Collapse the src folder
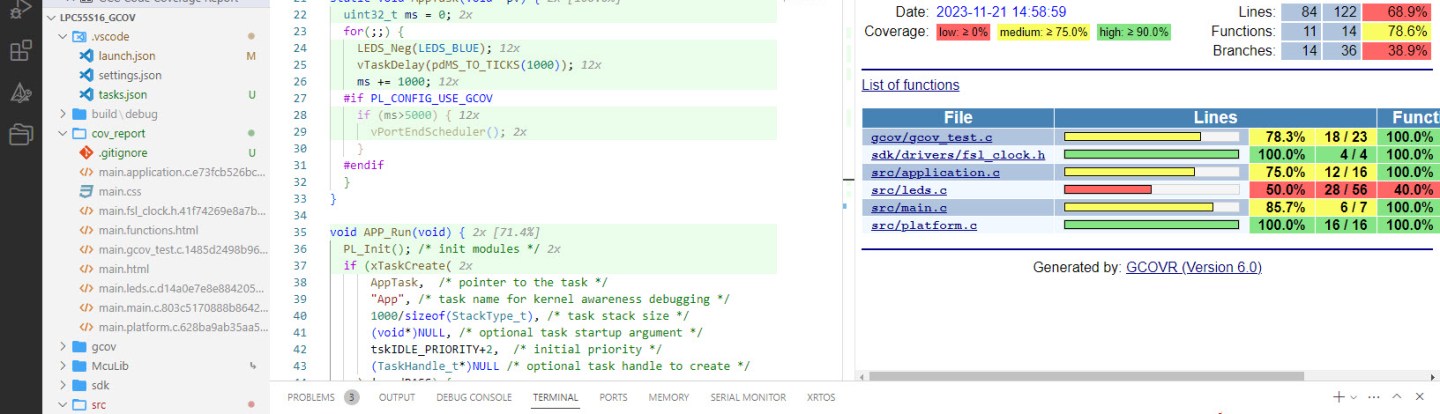This screenshot has height=414, width=1440. click(x=63, y=405)
